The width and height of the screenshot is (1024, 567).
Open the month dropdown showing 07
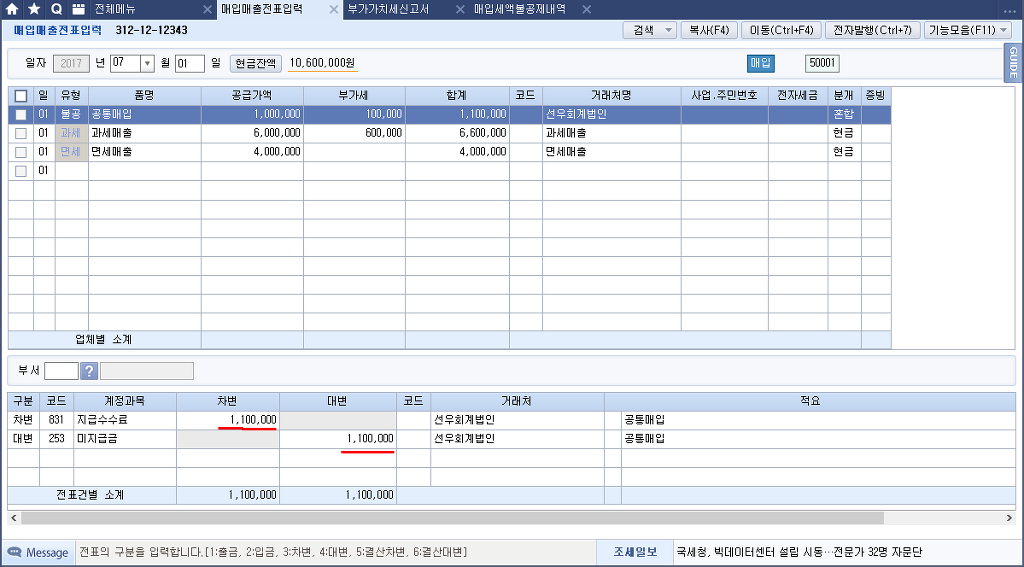[148, 64]
